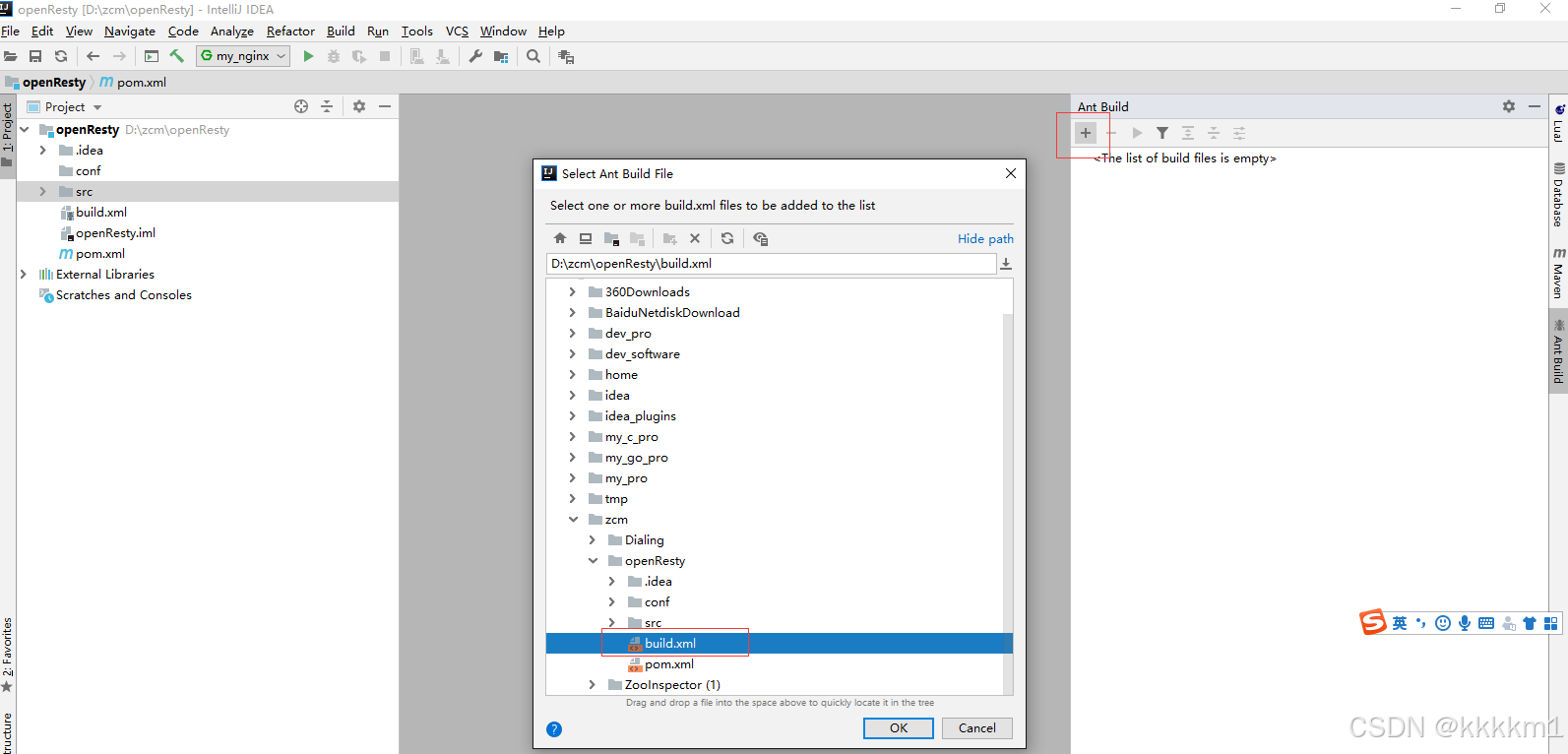Click the Delete X icon in dialog
This screenshot has width=1568, height=754.
(x=695, y=238)
